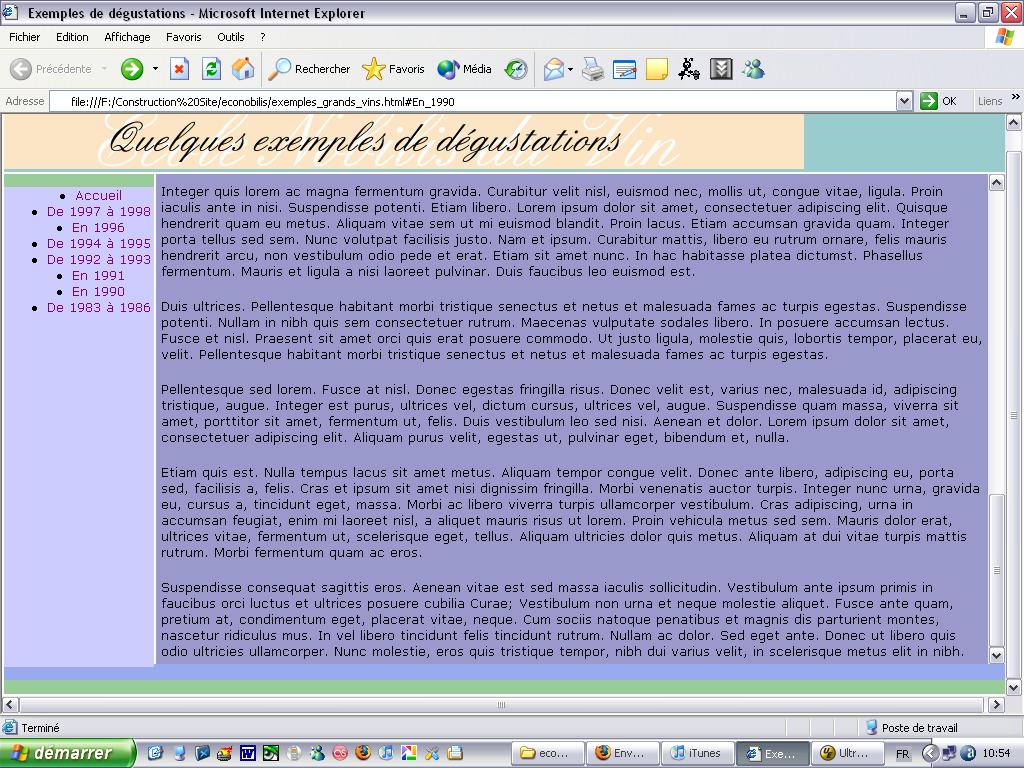Click the inner text frame scroll-down arrow

(997, 655)
